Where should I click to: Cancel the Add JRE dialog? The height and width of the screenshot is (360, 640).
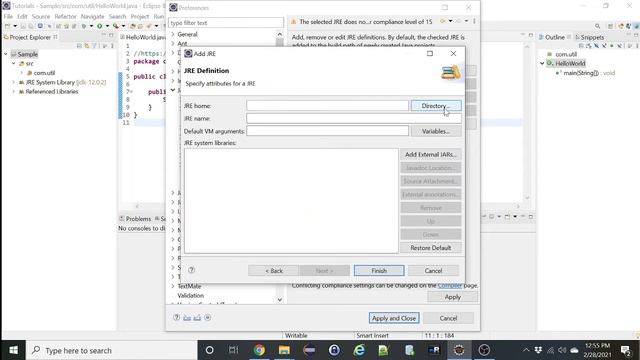click(433, 270)
